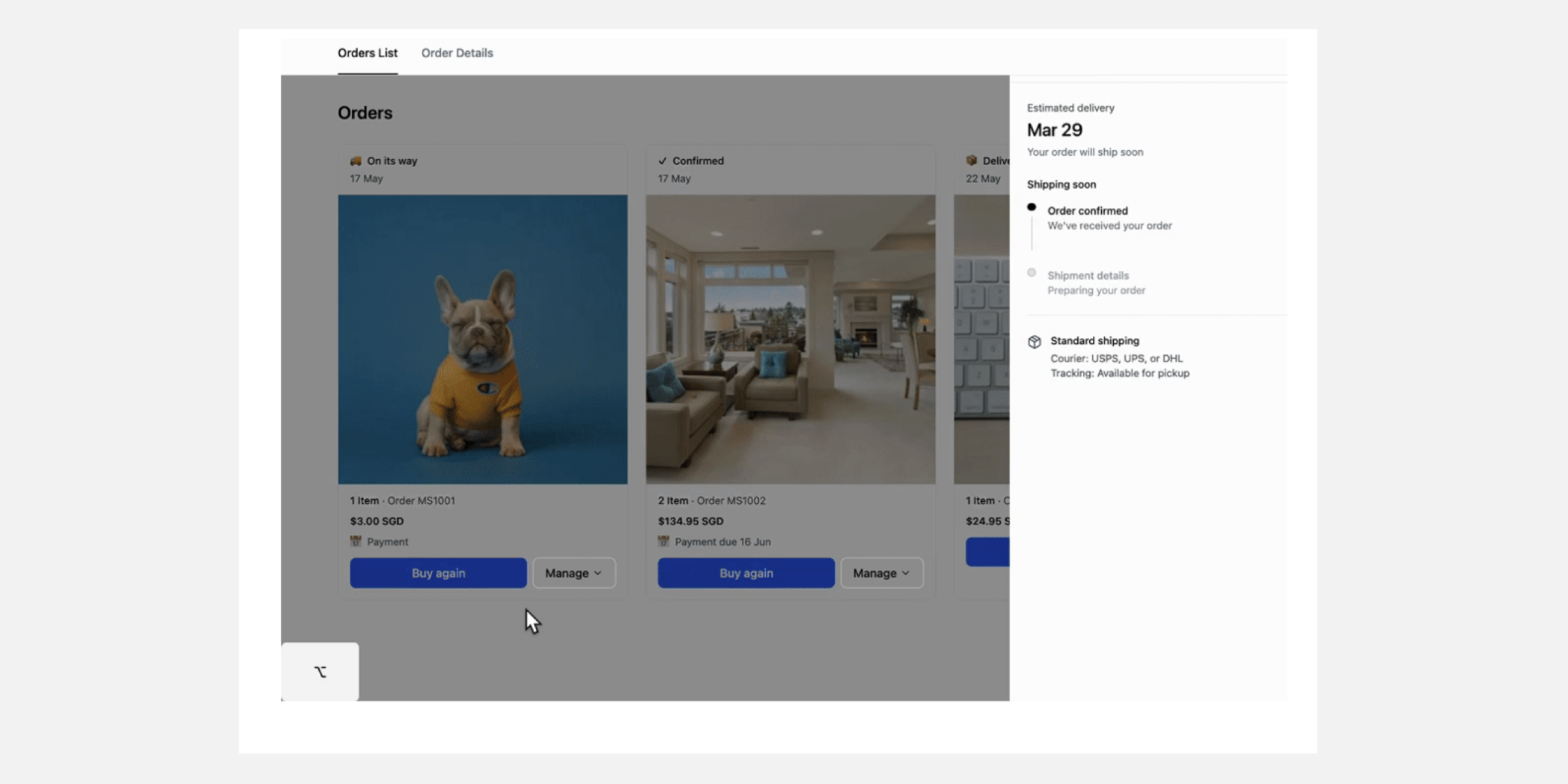
Task: Click 'Your order will ship soon' text
Action: pyautogui.click(x=1085, y=152)
